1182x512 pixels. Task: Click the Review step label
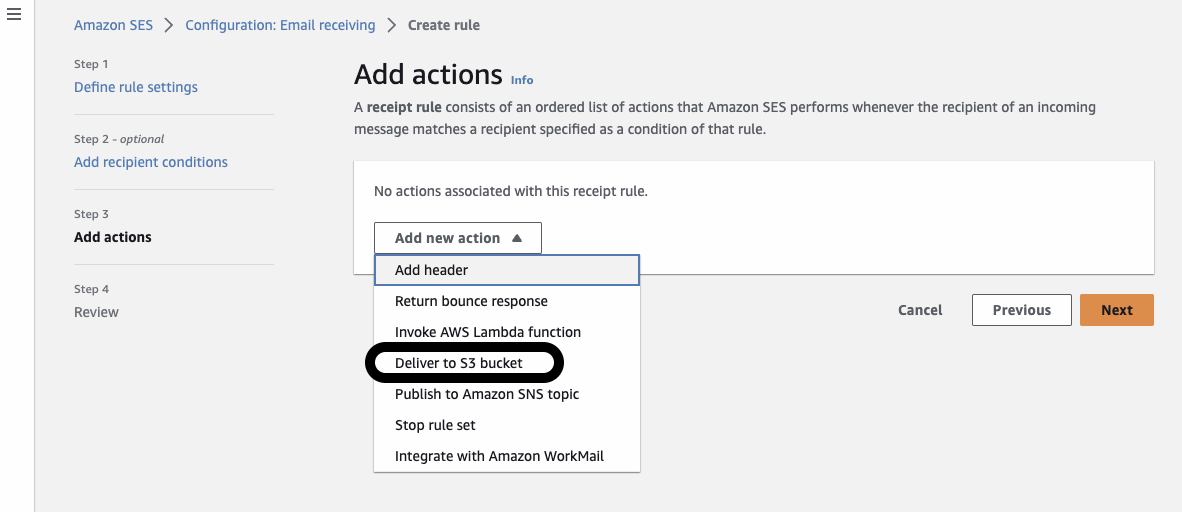click(96, 312)
